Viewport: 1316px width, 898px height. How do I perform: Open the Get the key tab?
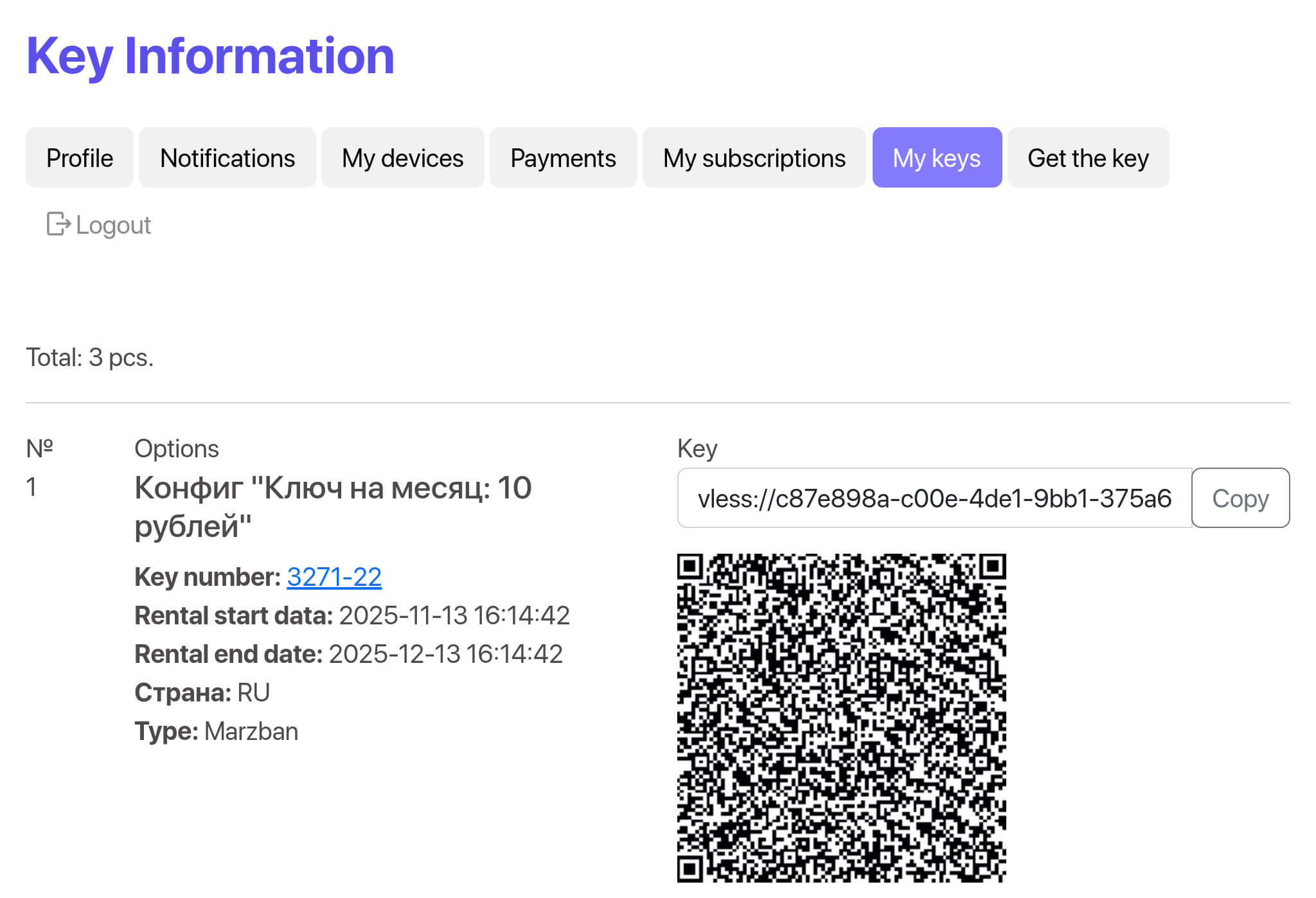point(1088,158)
